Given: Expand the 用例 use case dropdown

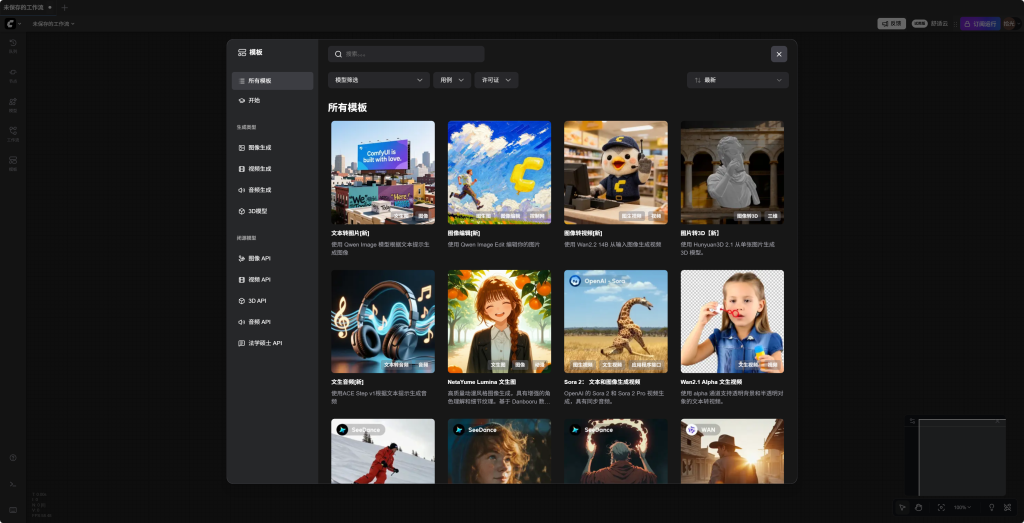Looking at the screenshot, I should pyautogui.click(x=453, y=80).
